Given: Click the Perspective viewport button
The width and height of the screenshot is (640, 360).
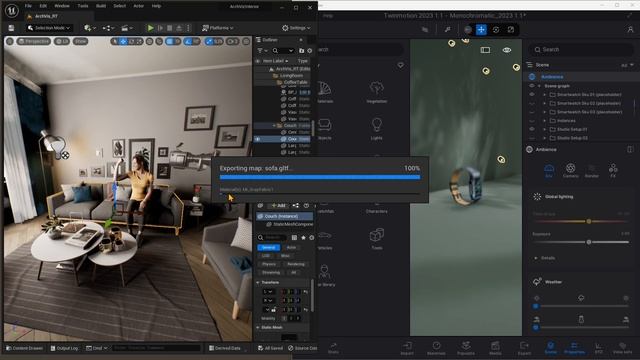Looking at the screenshot, I should tap(34, 41).
